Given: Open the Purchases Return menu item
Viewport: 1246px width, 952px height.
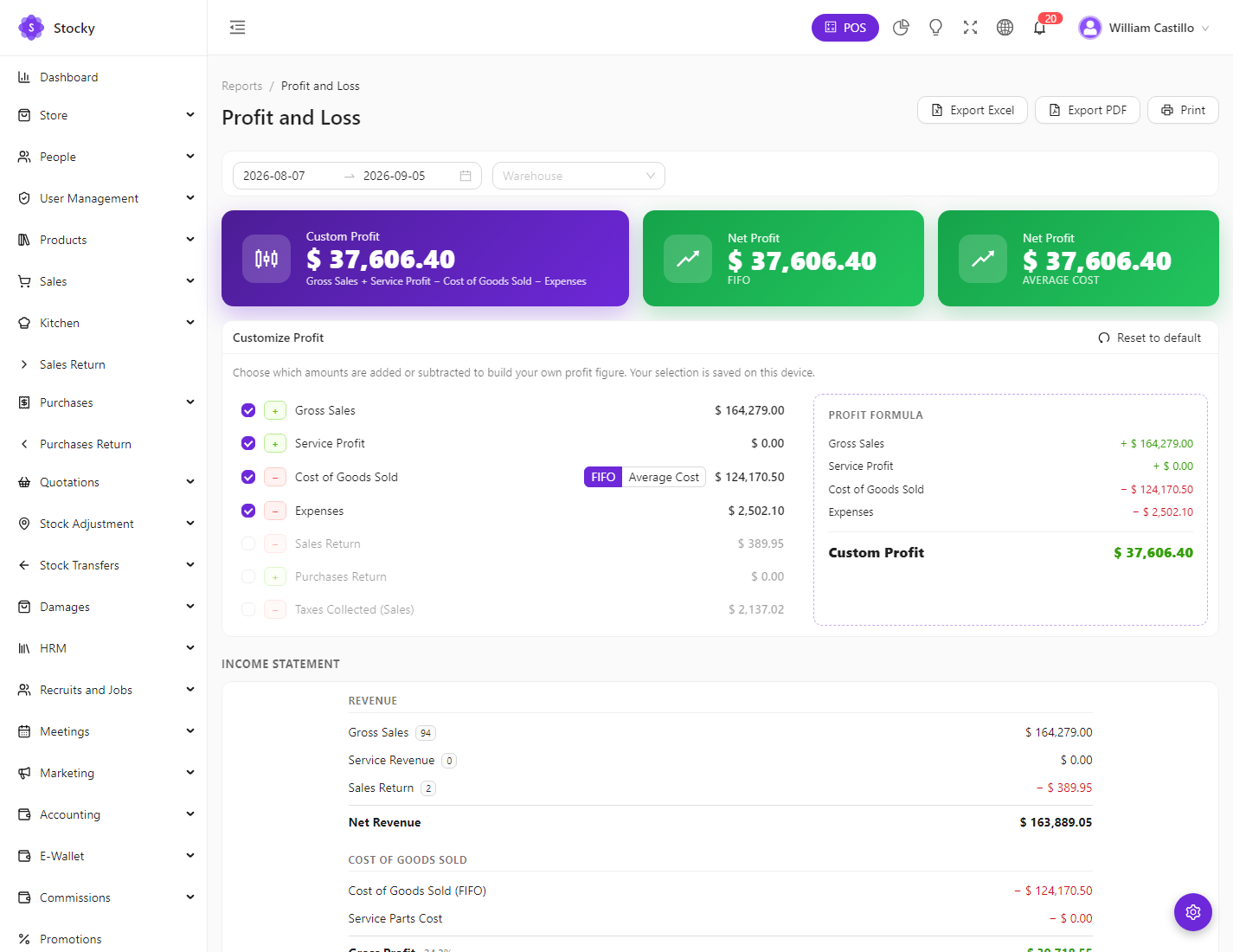Looking at the screenshot, I should pos(103,444).
